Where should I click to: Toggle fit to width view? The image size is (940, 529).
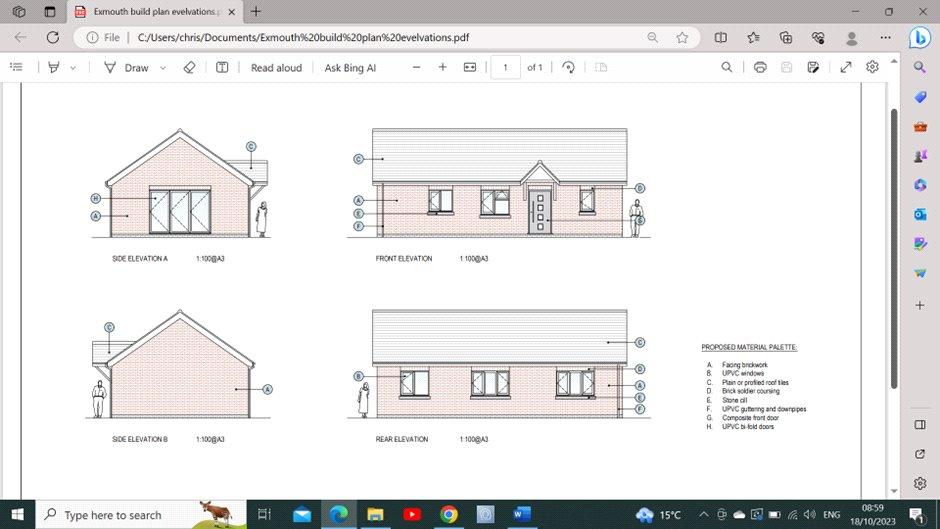click(x=470, y=67)
